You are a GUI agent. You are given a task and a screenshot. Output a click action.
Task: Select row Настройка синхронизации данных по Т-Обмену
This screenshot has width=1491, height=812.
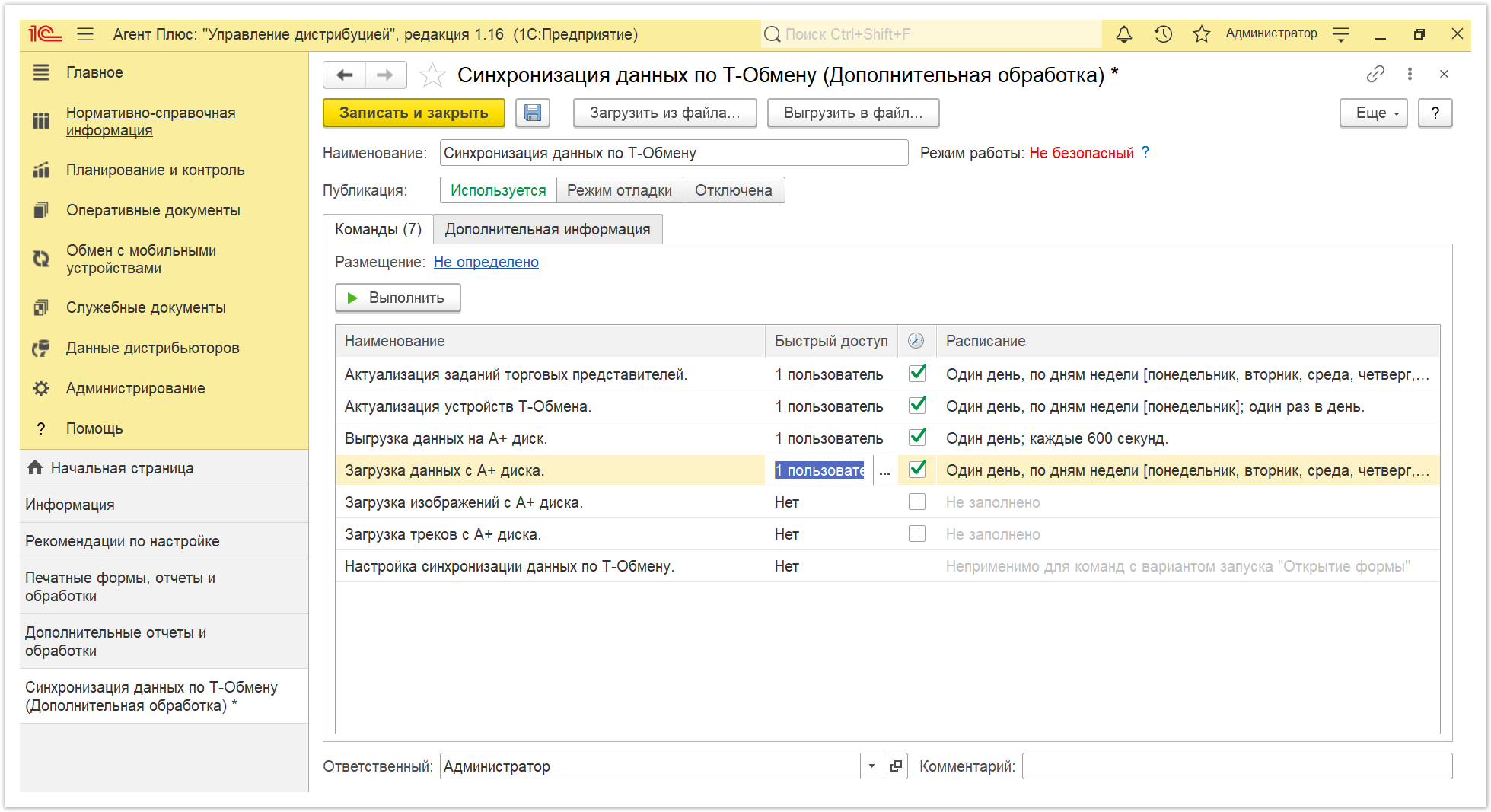coord(887,566)
